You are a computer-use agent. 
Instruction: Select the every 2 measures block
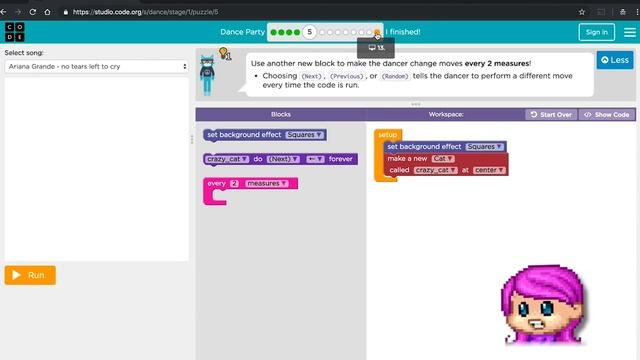coord(250,184)
